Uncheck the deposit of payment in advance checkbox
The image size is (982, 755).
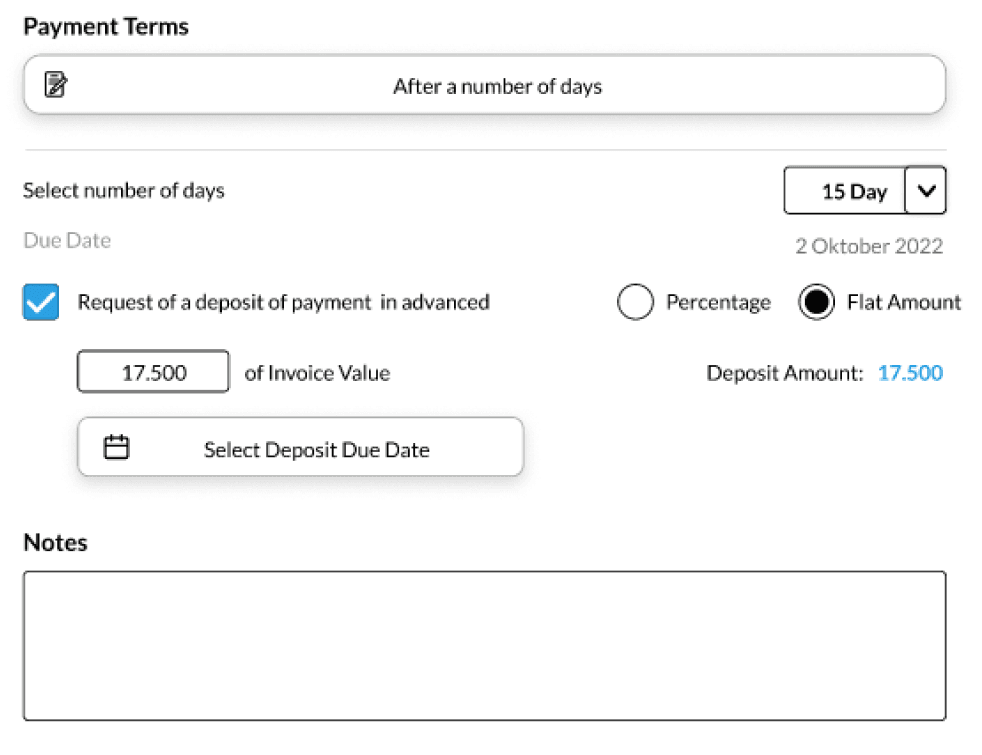coord(39,301)
